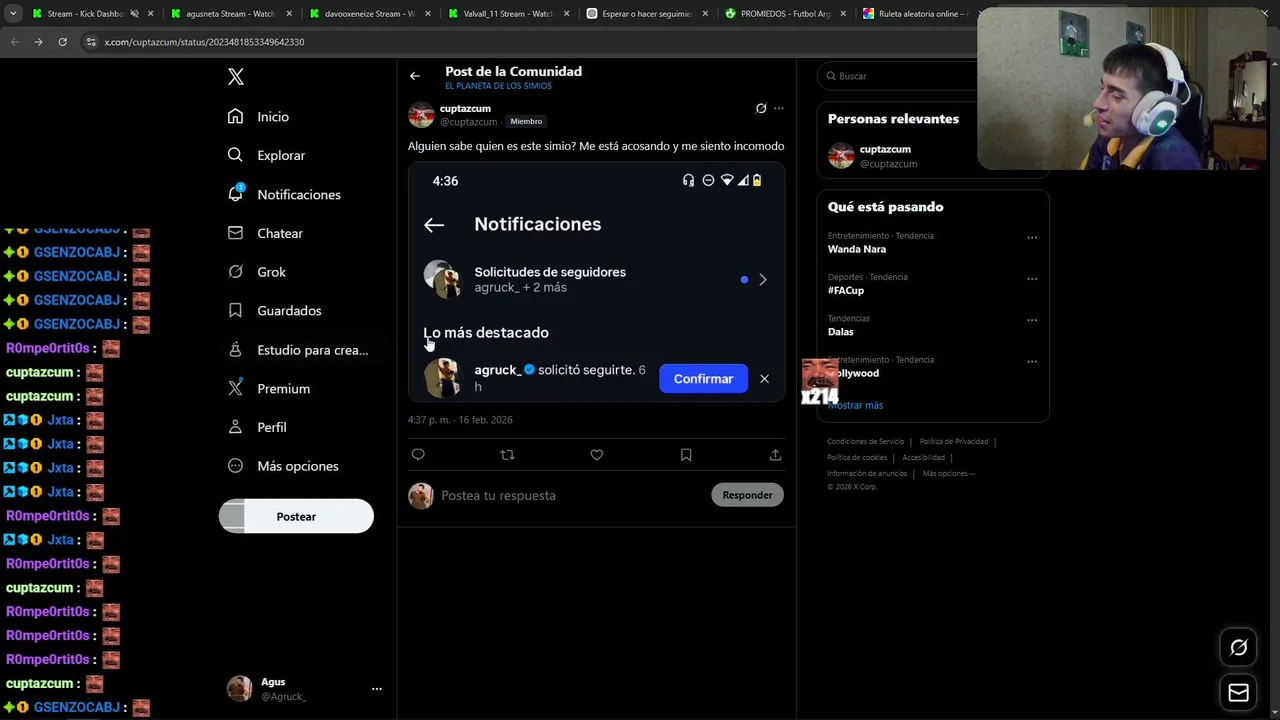
Task: Click the share icon under the post
Action: 775,455
